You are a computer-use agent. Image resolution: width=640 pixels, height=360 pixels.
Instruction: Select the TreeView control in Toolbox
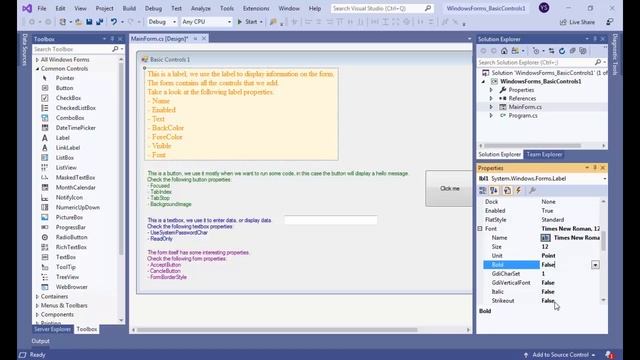67,277
